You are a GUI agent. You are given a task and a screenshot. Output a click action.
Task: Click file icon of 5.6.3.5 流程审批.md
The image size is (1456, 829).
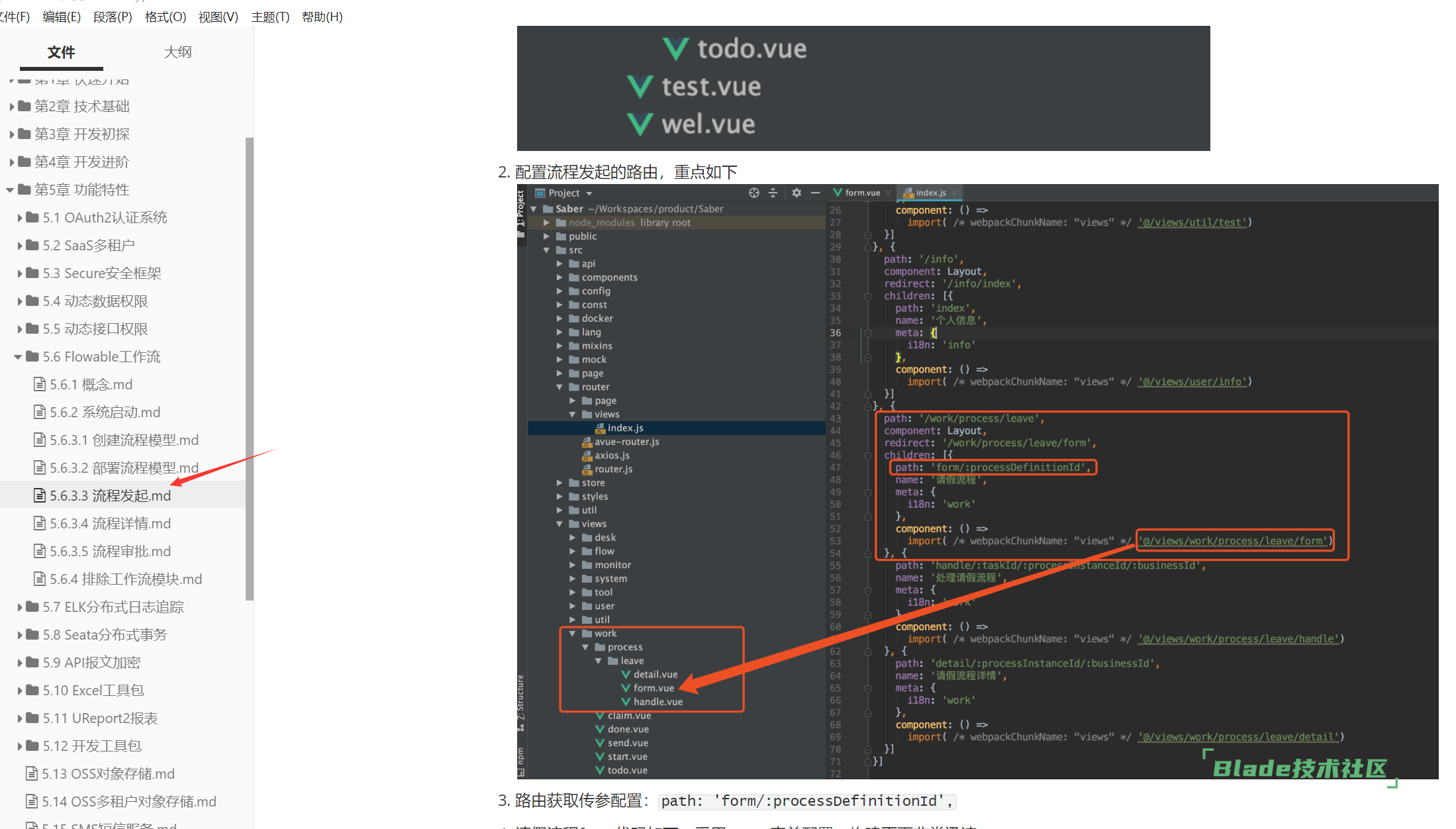[x=40, y=551]
